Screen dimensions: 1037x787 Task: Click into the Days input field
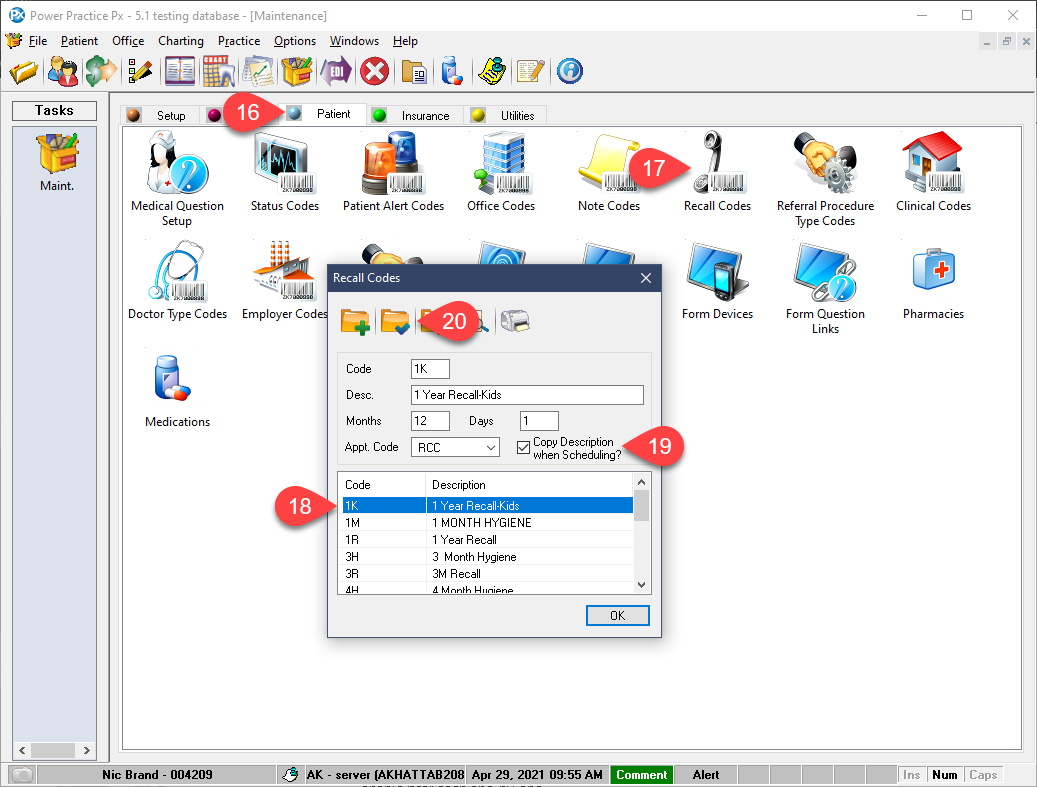coord(539,421)
